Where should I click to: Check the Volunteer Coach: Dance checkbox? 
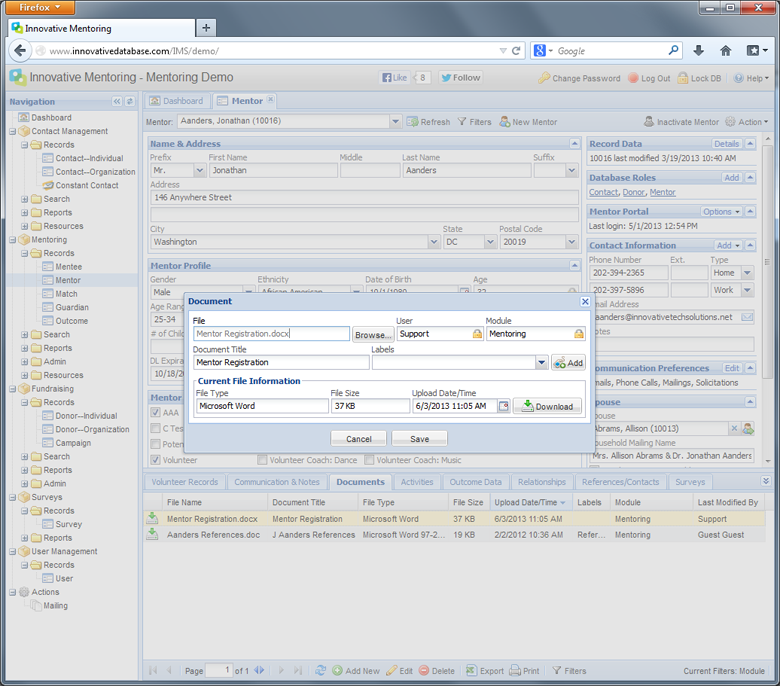pyautogui.click(x=262, y=460)
